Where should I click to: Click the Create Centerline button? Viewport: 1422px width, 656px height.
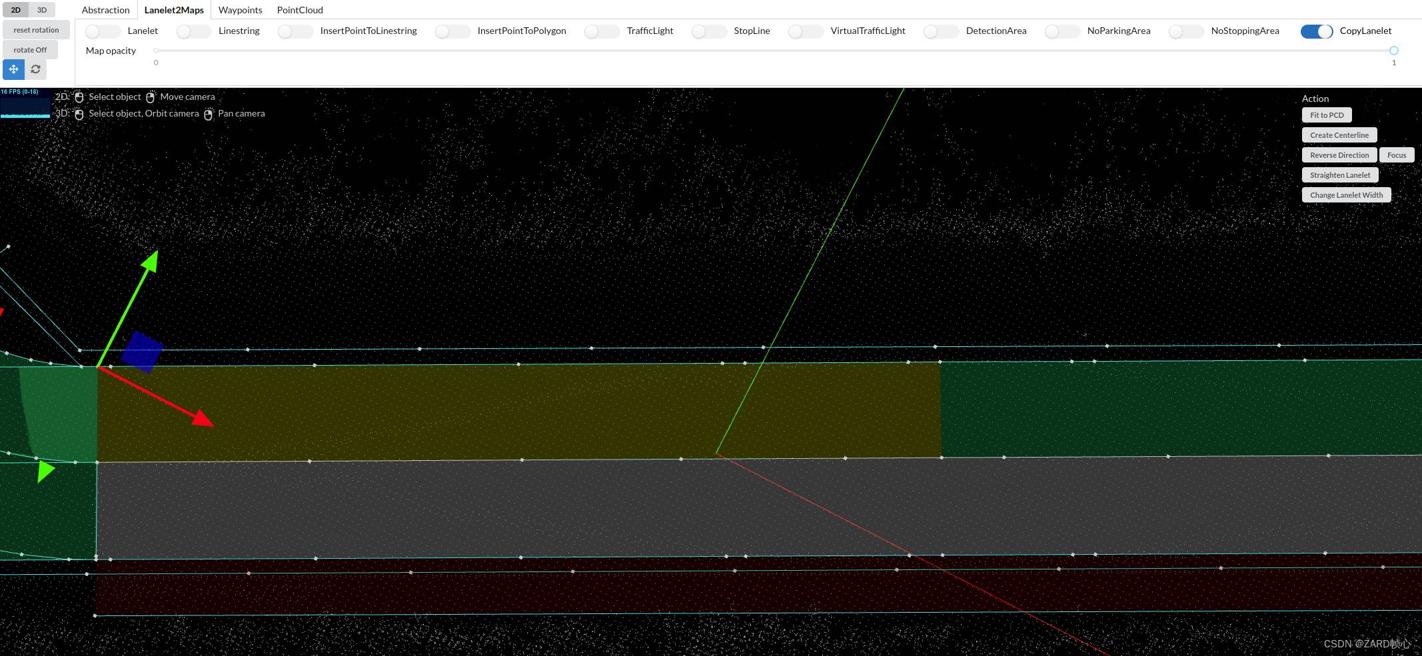1339,135
